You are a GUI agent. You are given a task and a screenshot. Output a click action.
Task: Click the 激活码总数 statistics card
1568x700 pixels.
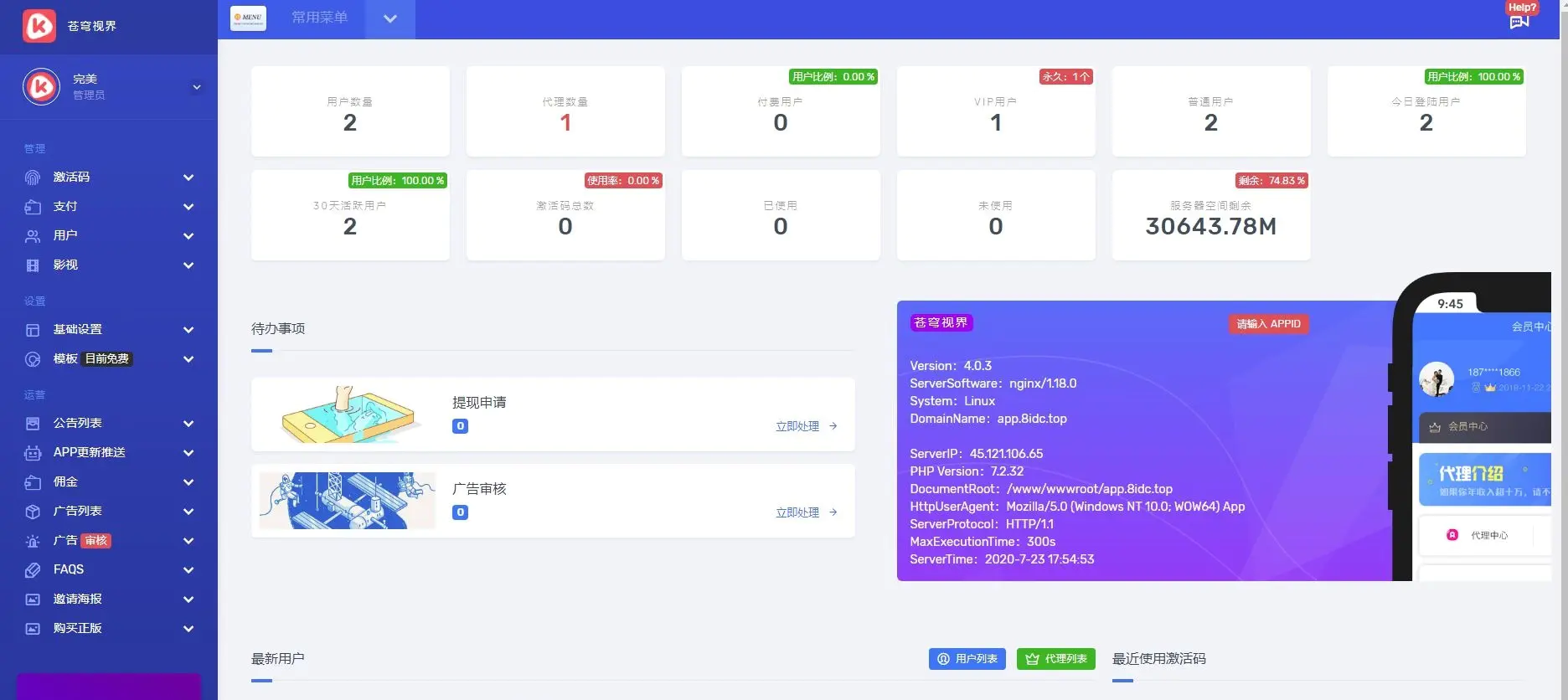point(565,215)
